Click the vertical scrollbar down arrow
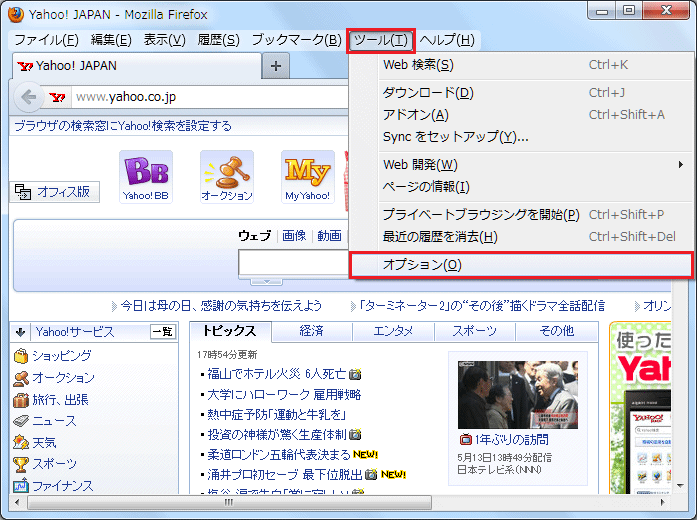Viewport: 697px width, 520px height. [x=680, y=486]
